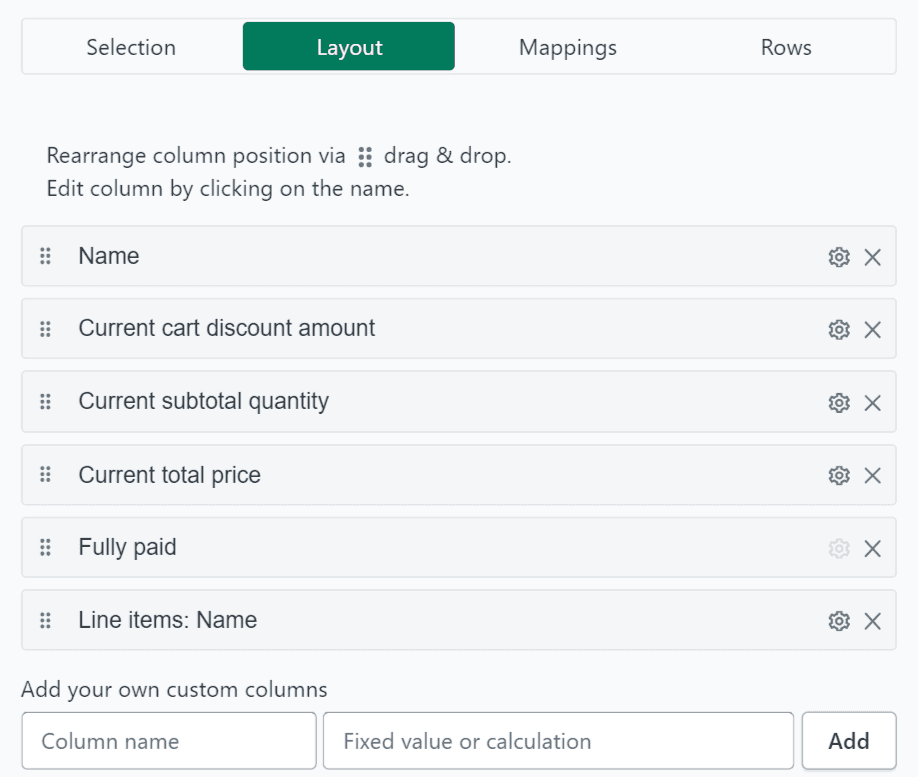Open gear settings for Current total price
Image resolution: width=918 pixels, height=777 pixels.
tap(839, 475)
